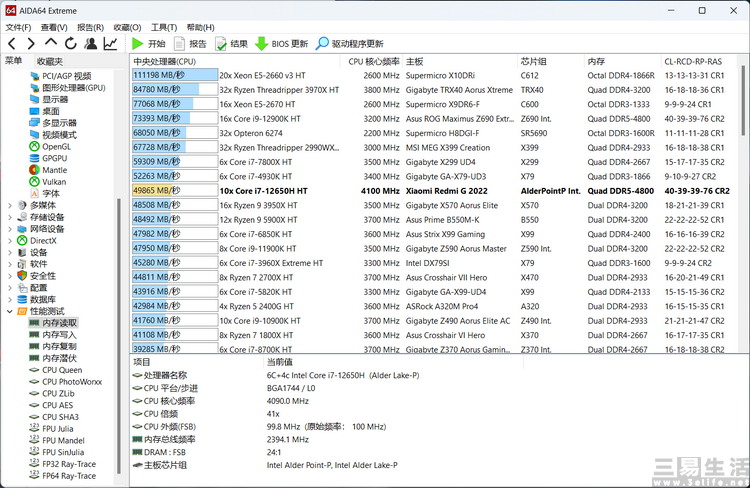Click the 驱动程序更新 button
The height and width of the screenshot is (488, 750).
coord(350,44)
